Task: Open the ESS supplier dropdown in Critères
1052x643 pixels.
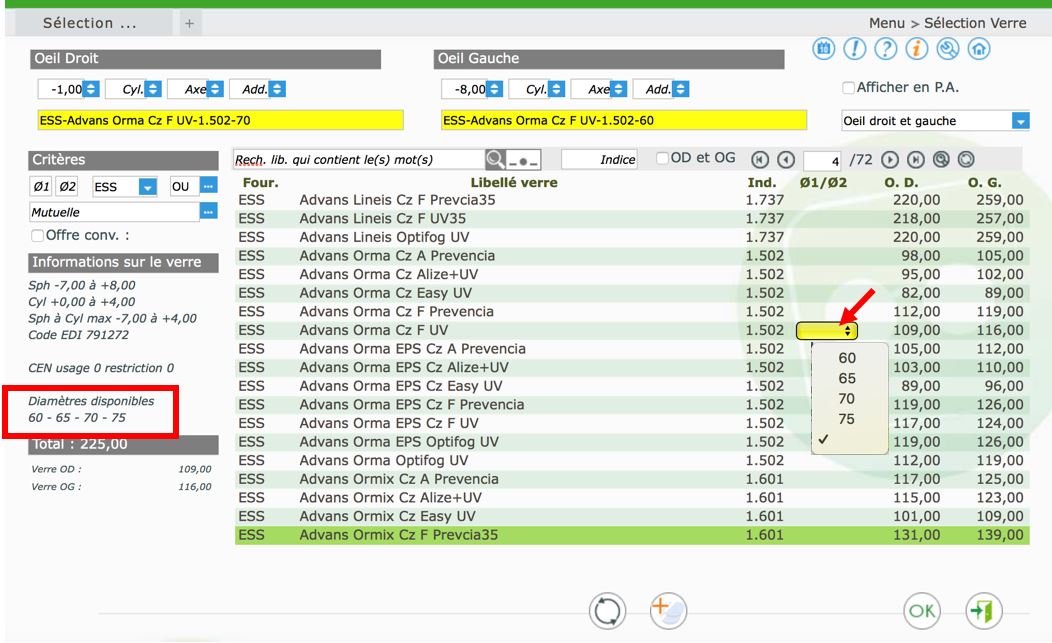Action: 125,187
